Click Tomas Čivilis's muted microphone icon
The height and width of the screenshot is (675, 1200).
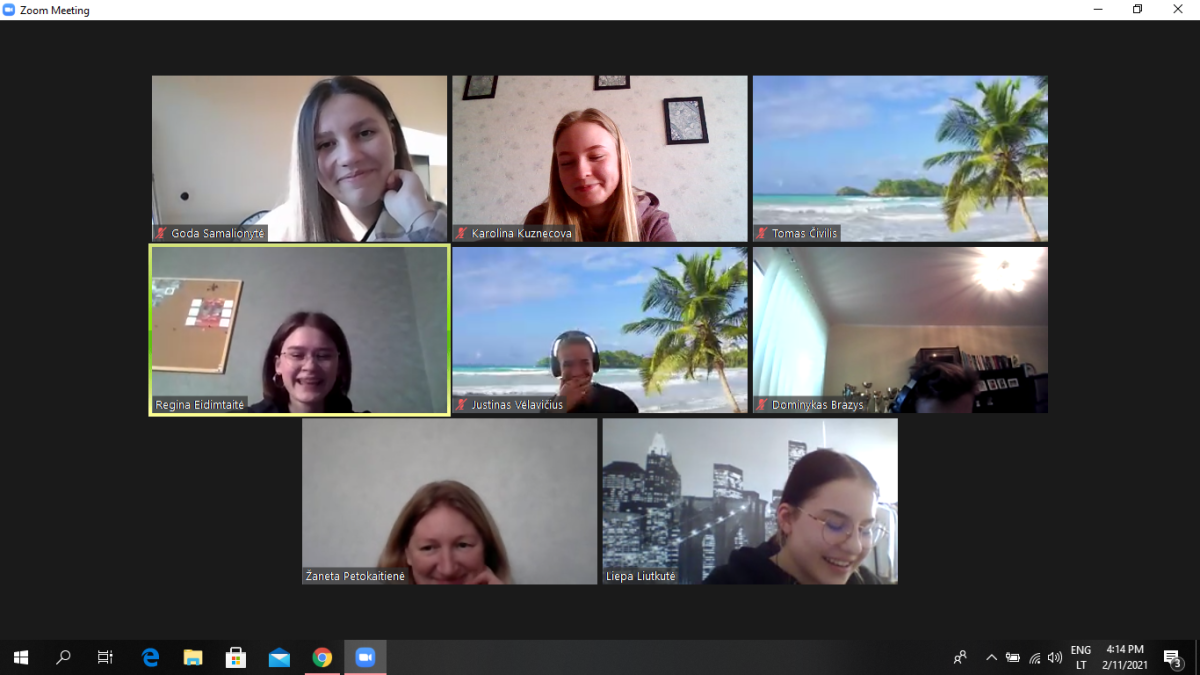coord(762,233)
